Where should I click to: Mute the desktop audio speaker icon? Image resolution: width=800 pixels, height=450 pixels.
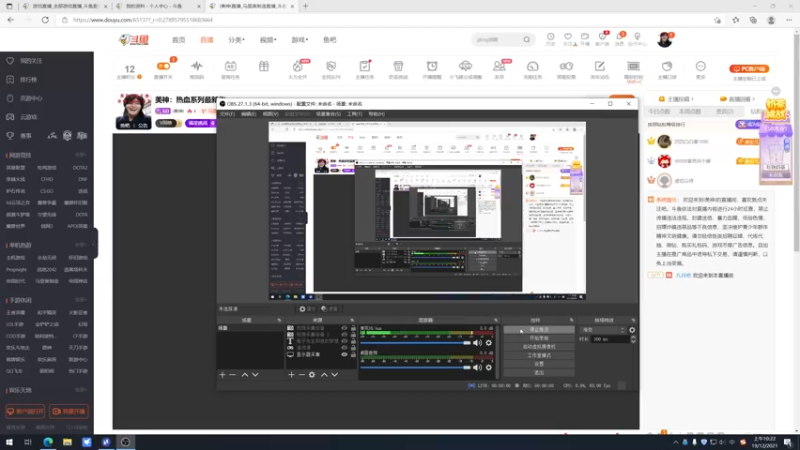pos(478,367)
